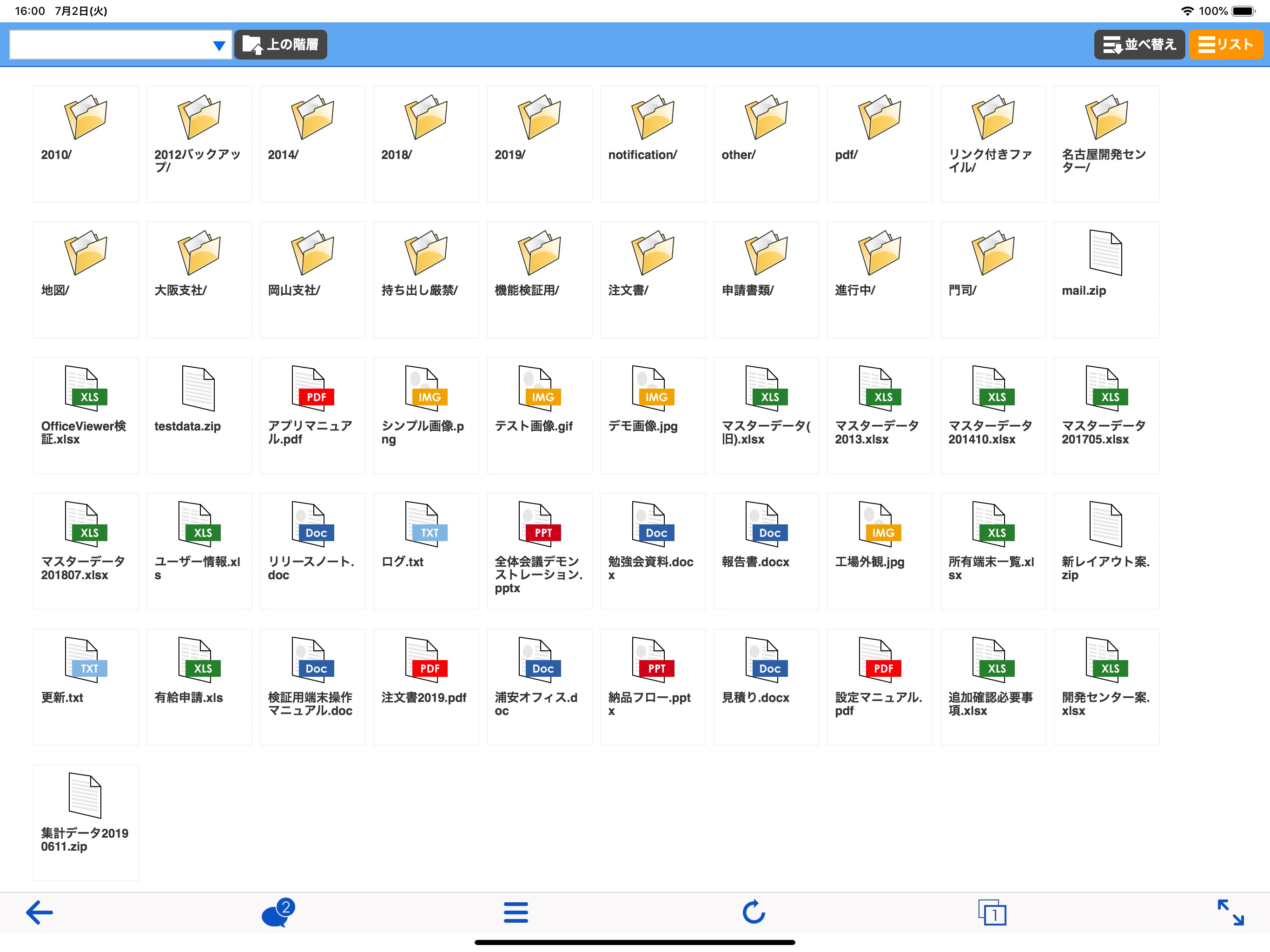Open the 更新.txt file
The image size is (1270, 952).
[x=86, y=687]
